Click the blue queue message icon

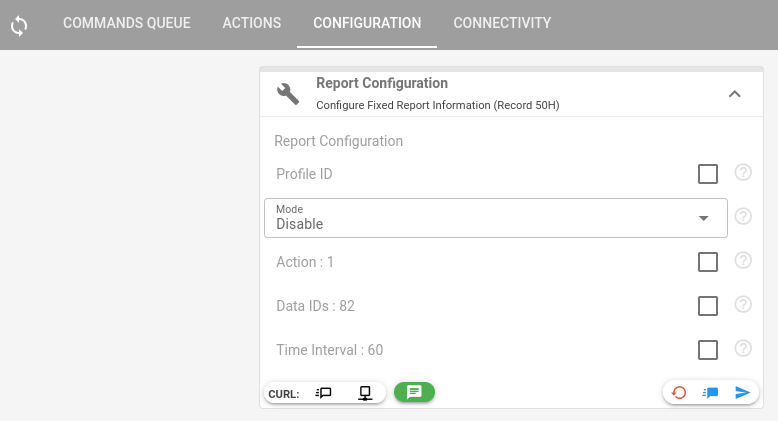711,393
